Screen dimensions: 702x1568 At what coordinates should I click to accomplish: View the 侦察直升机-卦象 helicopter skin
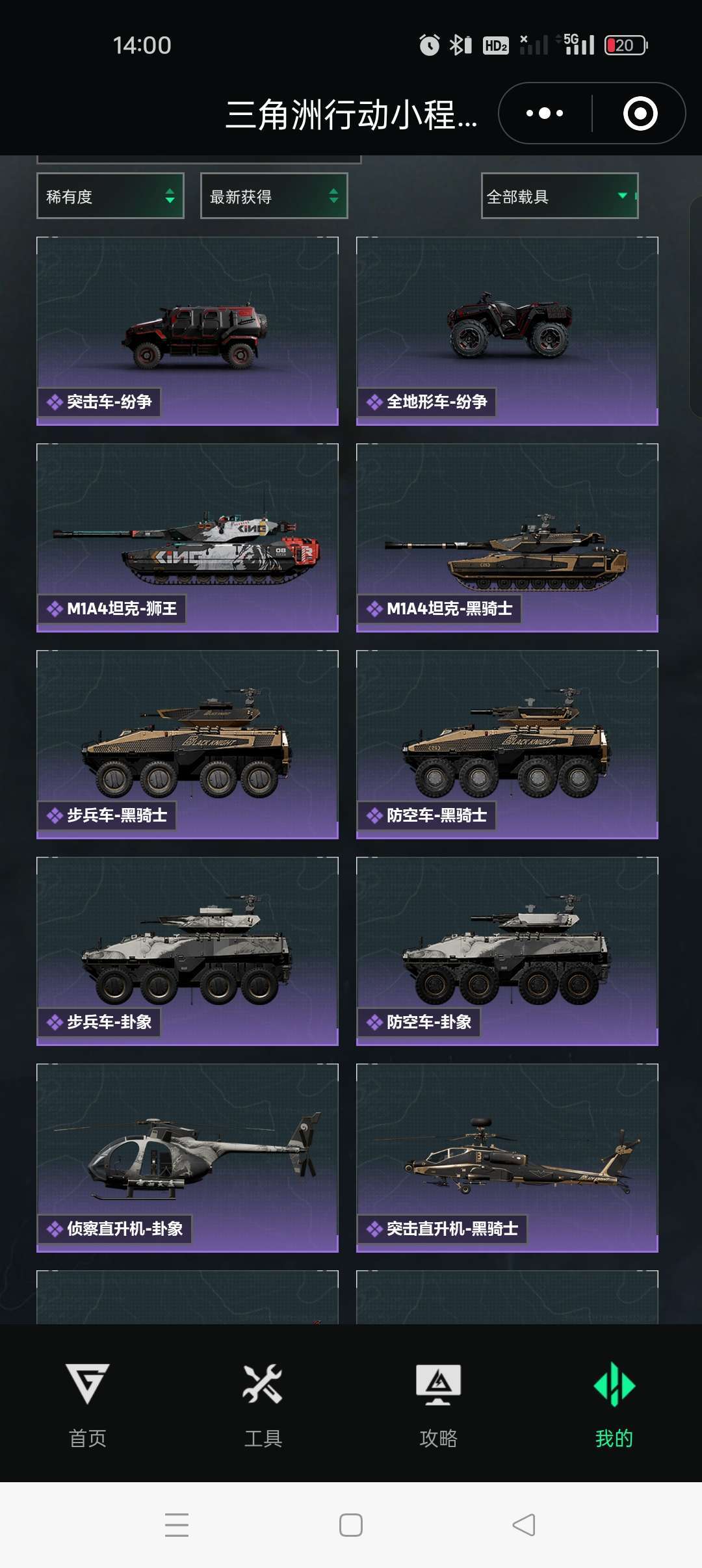pos(187,1158)
